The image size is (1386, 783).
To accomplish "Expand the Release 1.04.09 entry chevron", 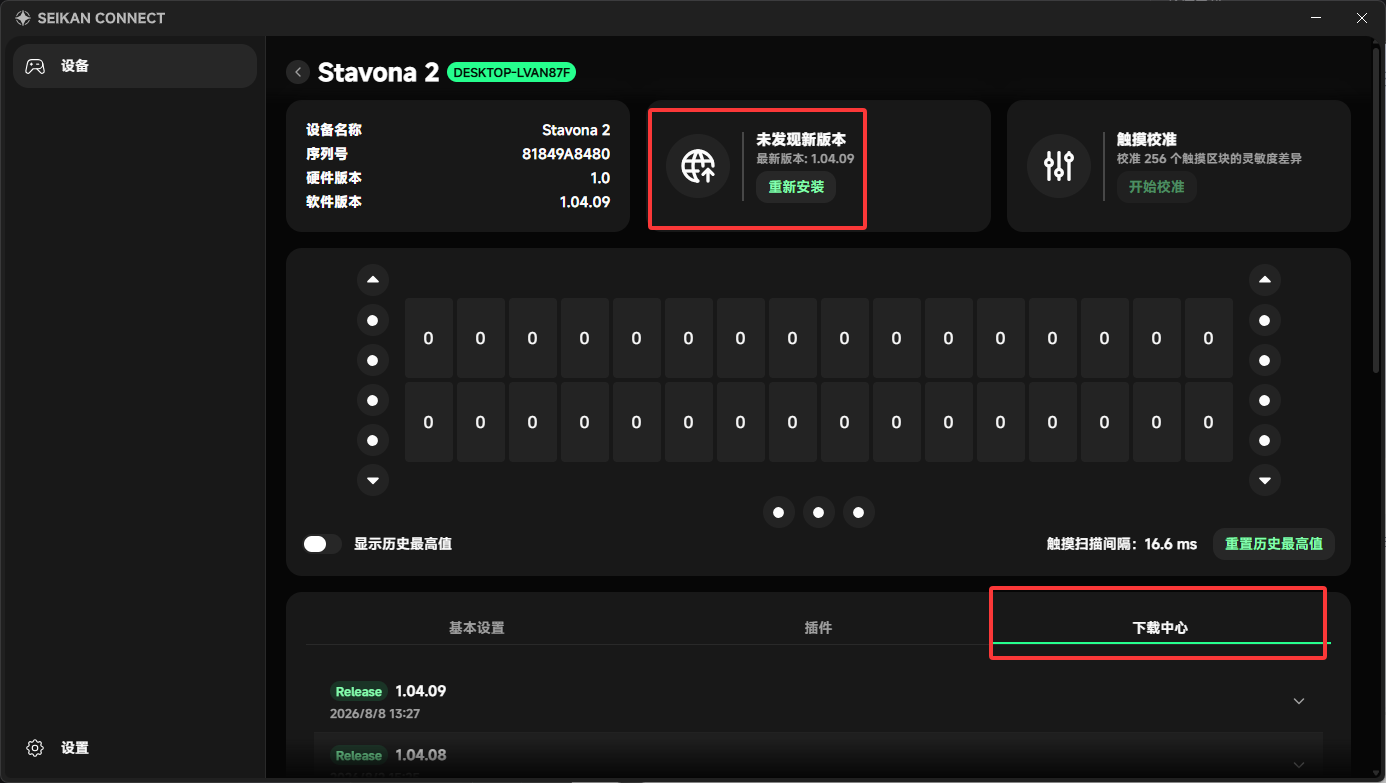I will point(1299,701).
